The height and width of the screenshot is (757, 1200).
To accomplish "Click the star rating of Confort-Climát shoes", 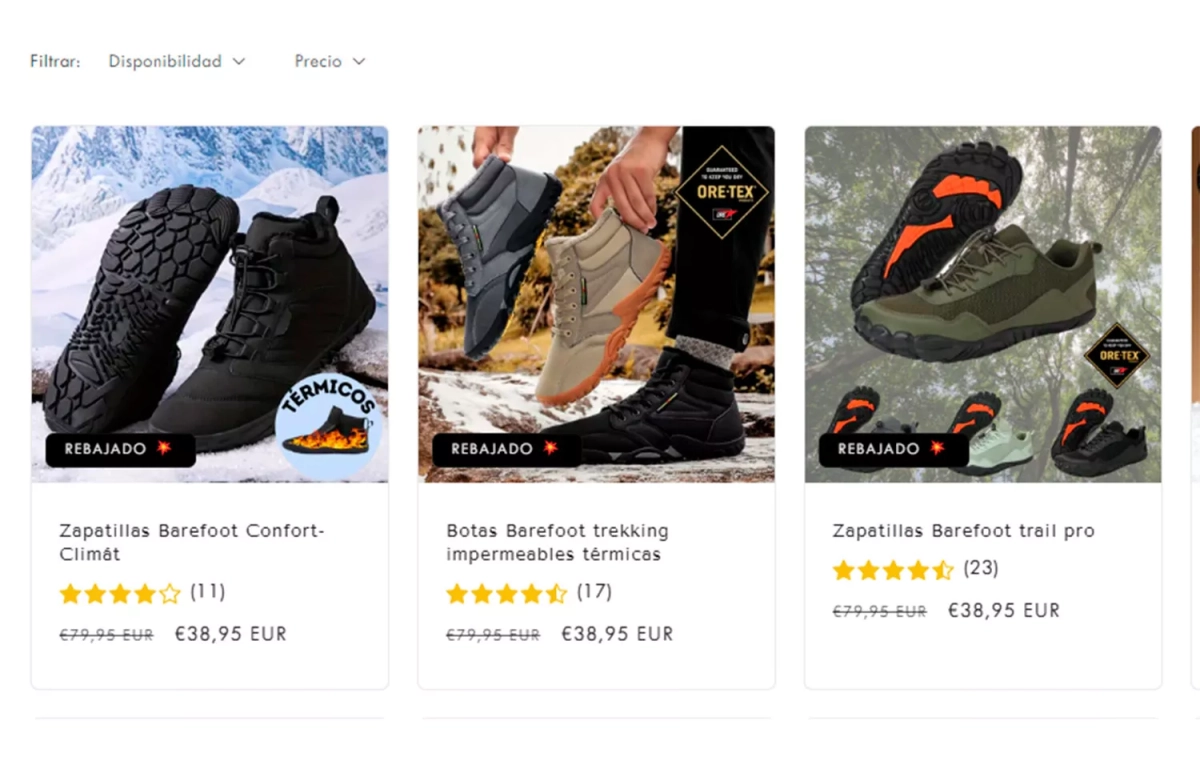I will [x=120, y=594].
